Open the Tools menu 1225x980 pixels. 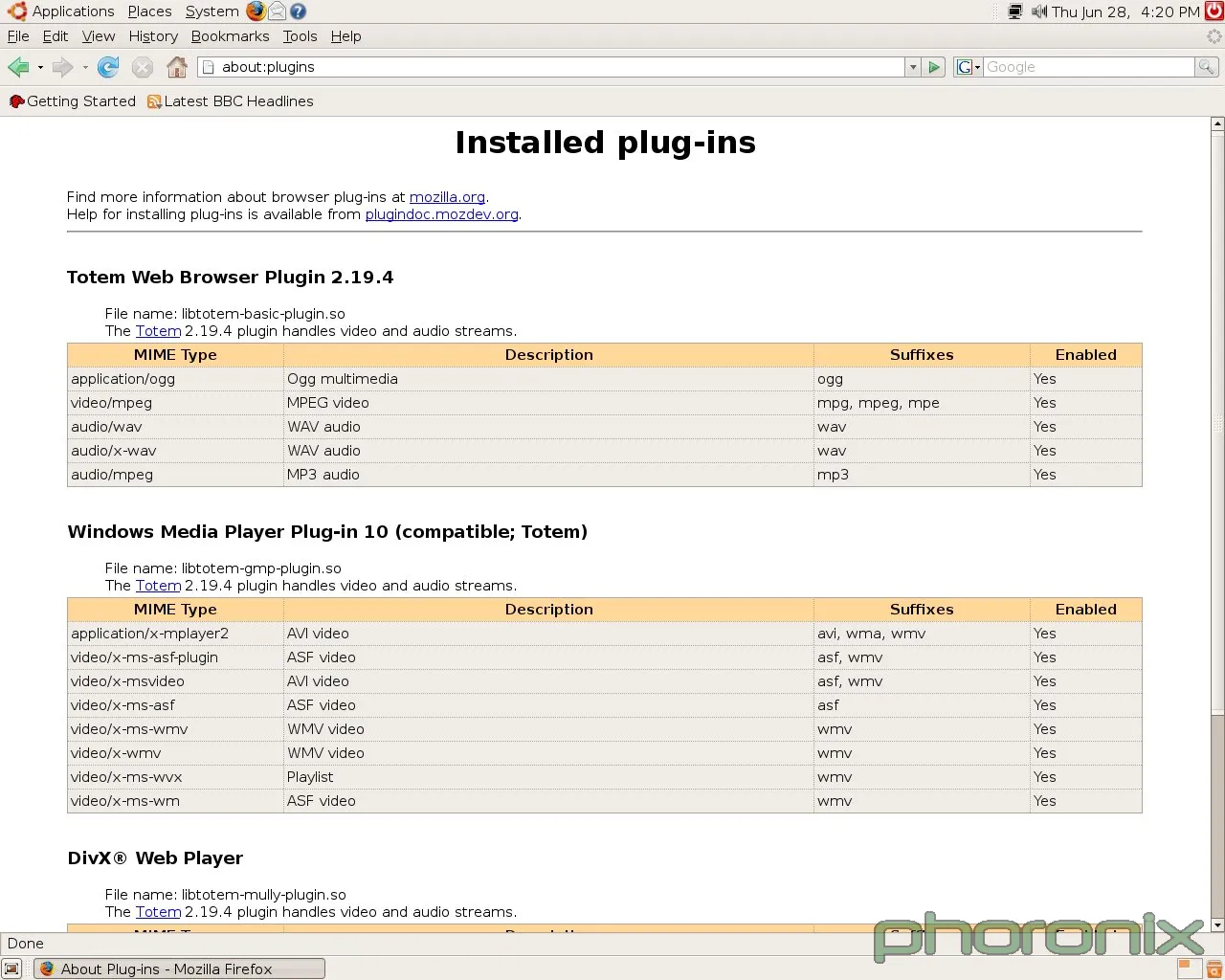[x=300, y=36]
